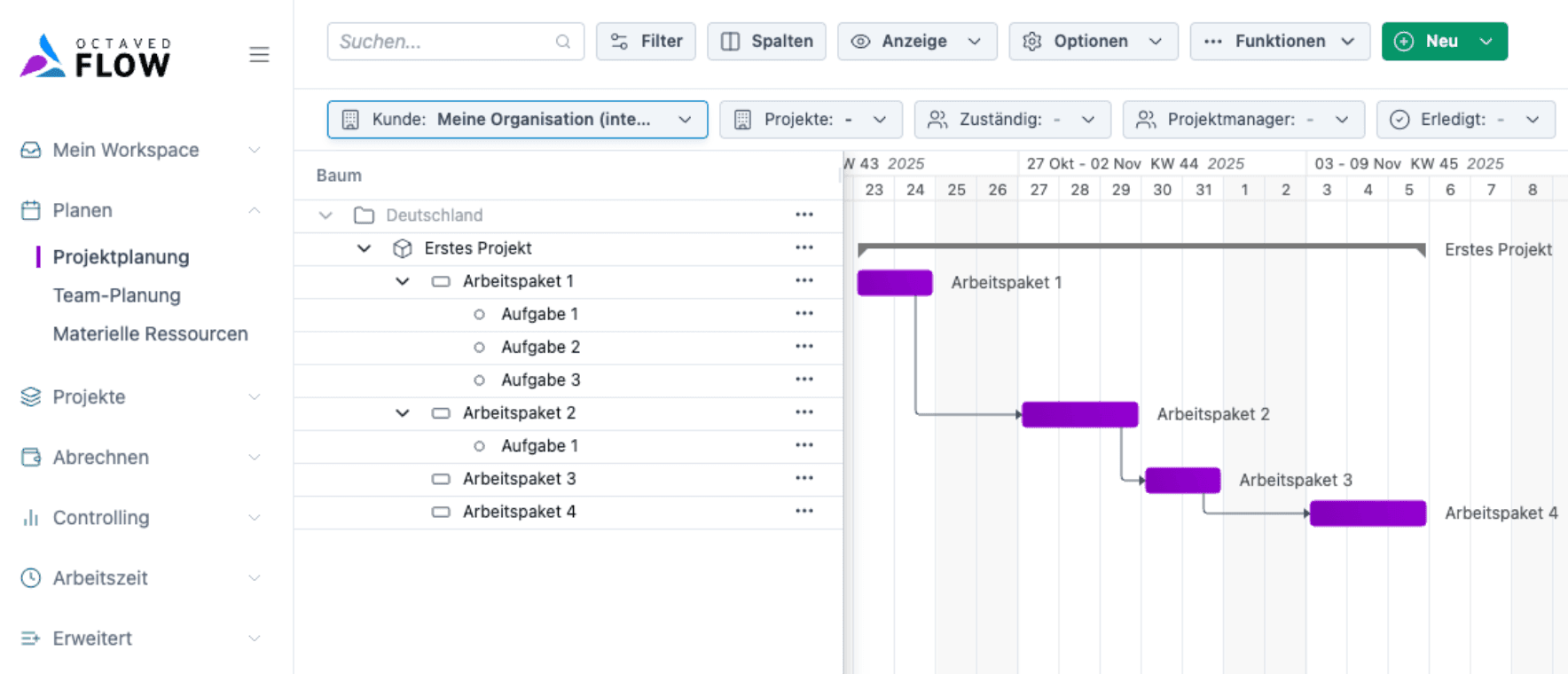Select the Arbeitspaket 1 purple Gantt bar
This screenshot has width=1568, height=674.
click(x=895, y=283)
